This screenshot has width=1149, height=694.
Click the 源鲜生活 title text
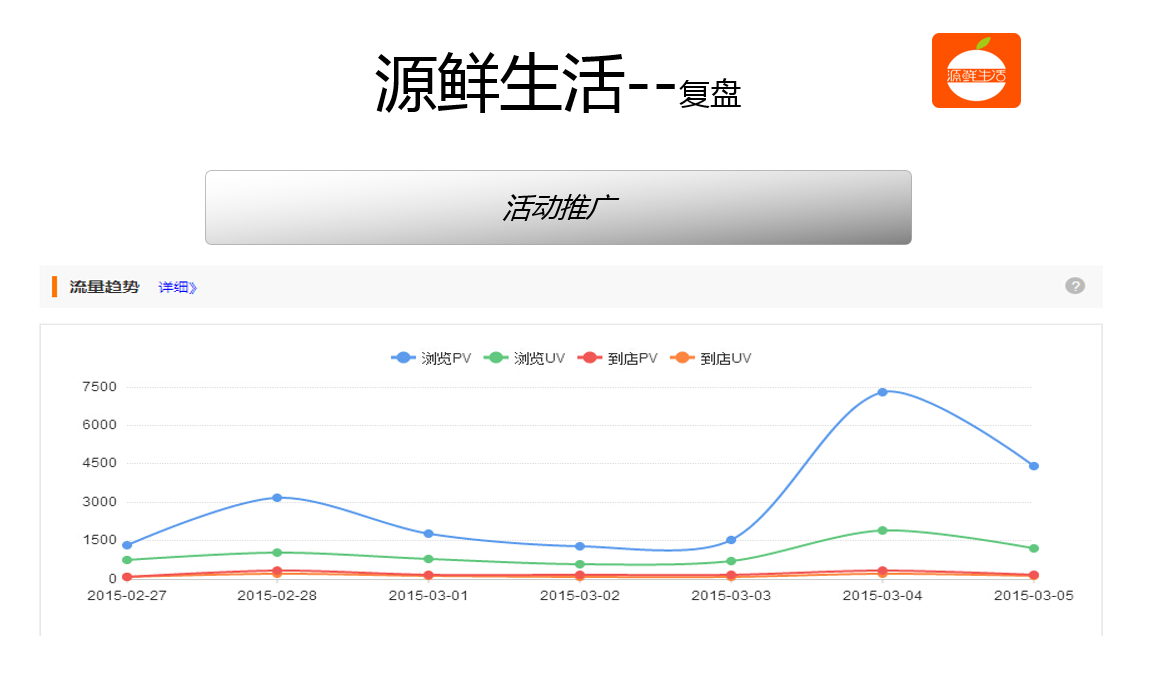[500, 83]
